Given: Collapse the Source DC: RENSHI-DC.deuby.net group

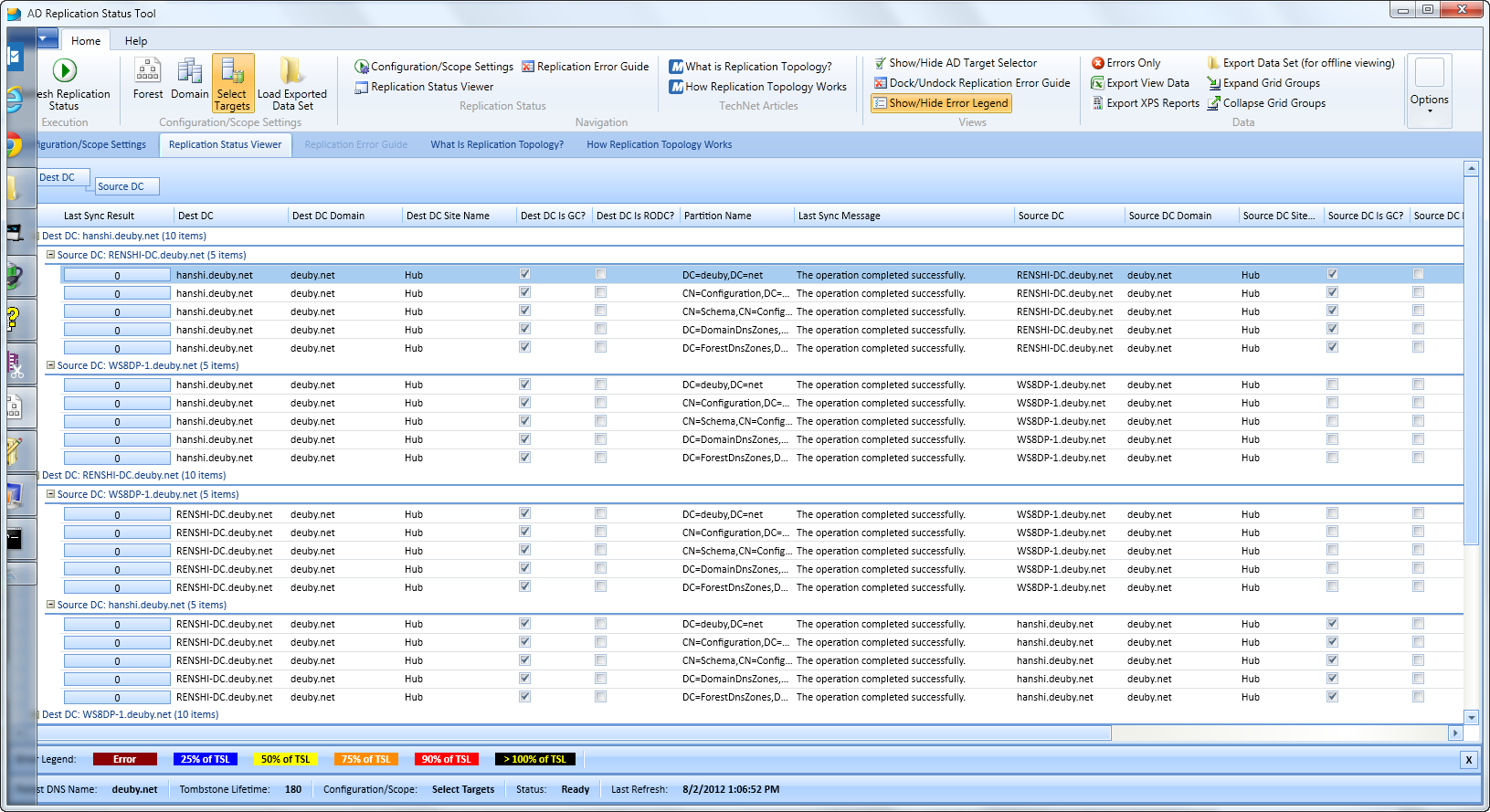Looking at the screenshot, I should (51, 255).
